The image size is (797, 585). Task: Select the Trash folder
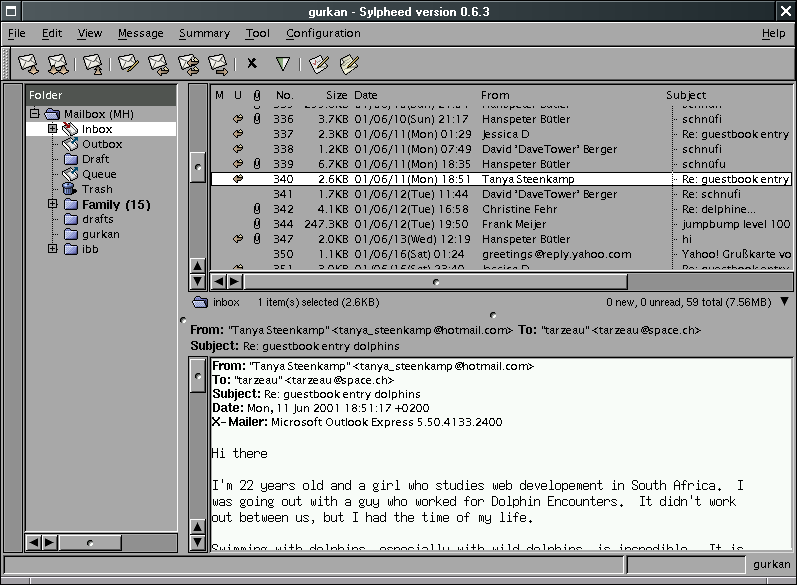97,189
